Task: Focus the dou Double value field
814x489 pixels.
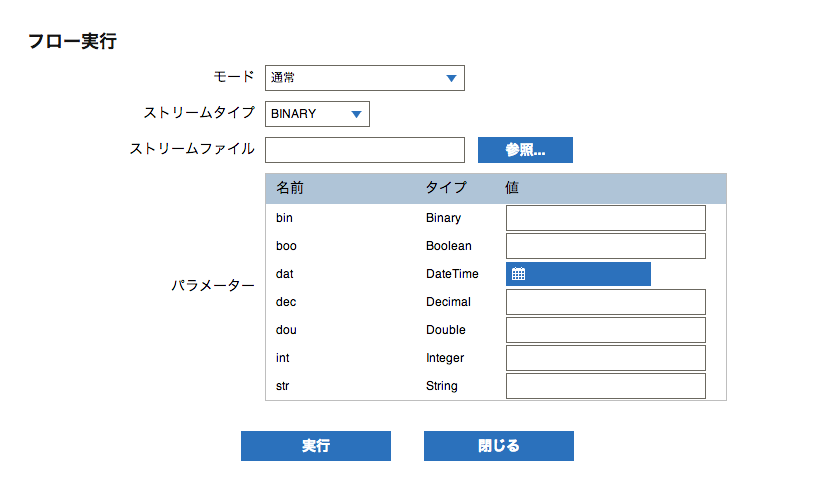Action: tap(606, 330)
